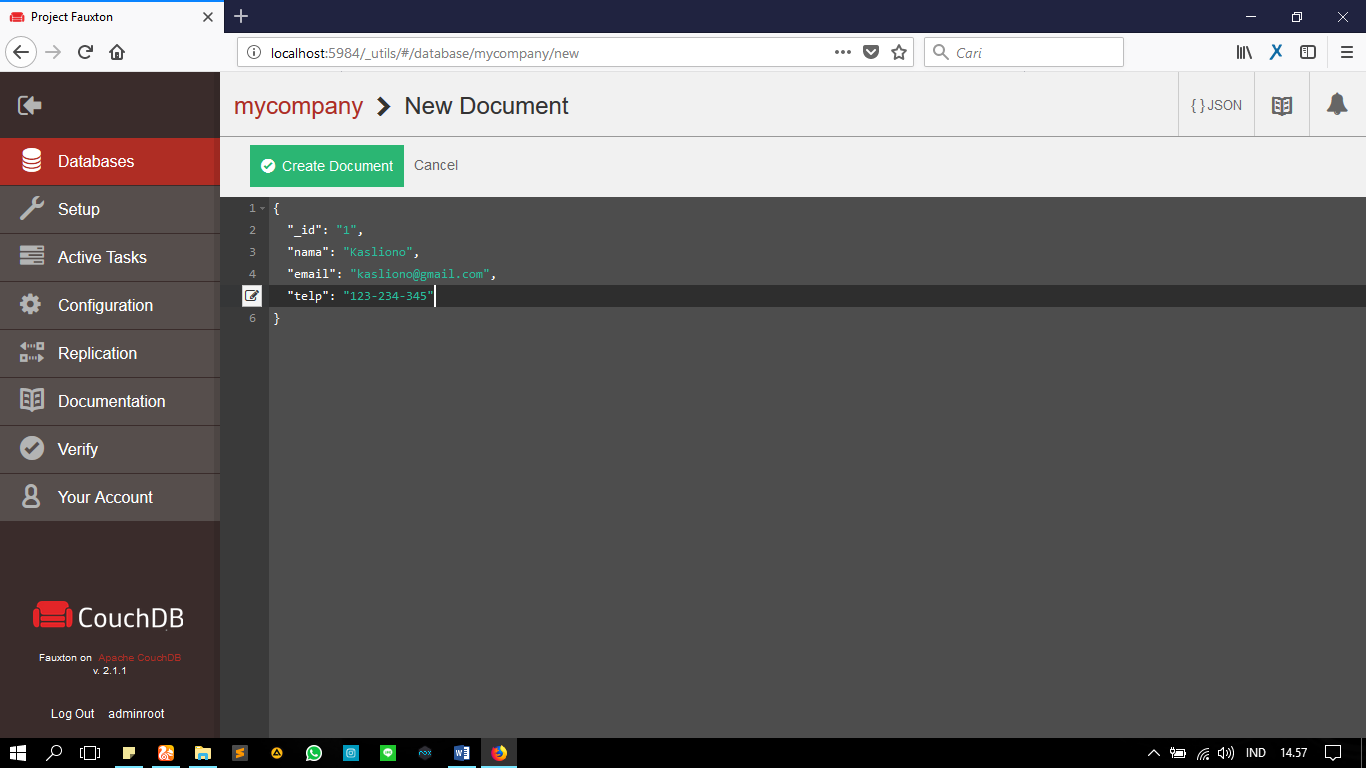Log Out of adminroot
The width and height of the screenshot is (1366, 768).
(71, 713)
